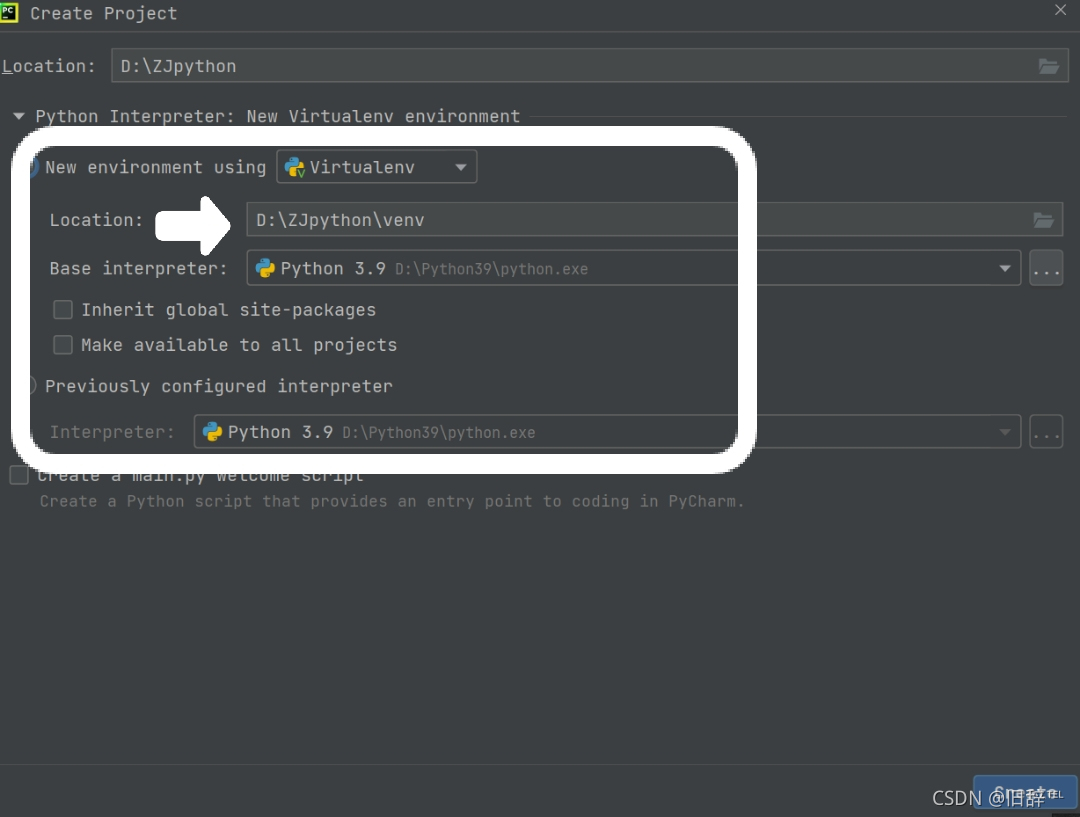Click the 'Inherit global site-packages' label
The height and width of the screenshot is (817, 1080).
[x=229, y=310]
